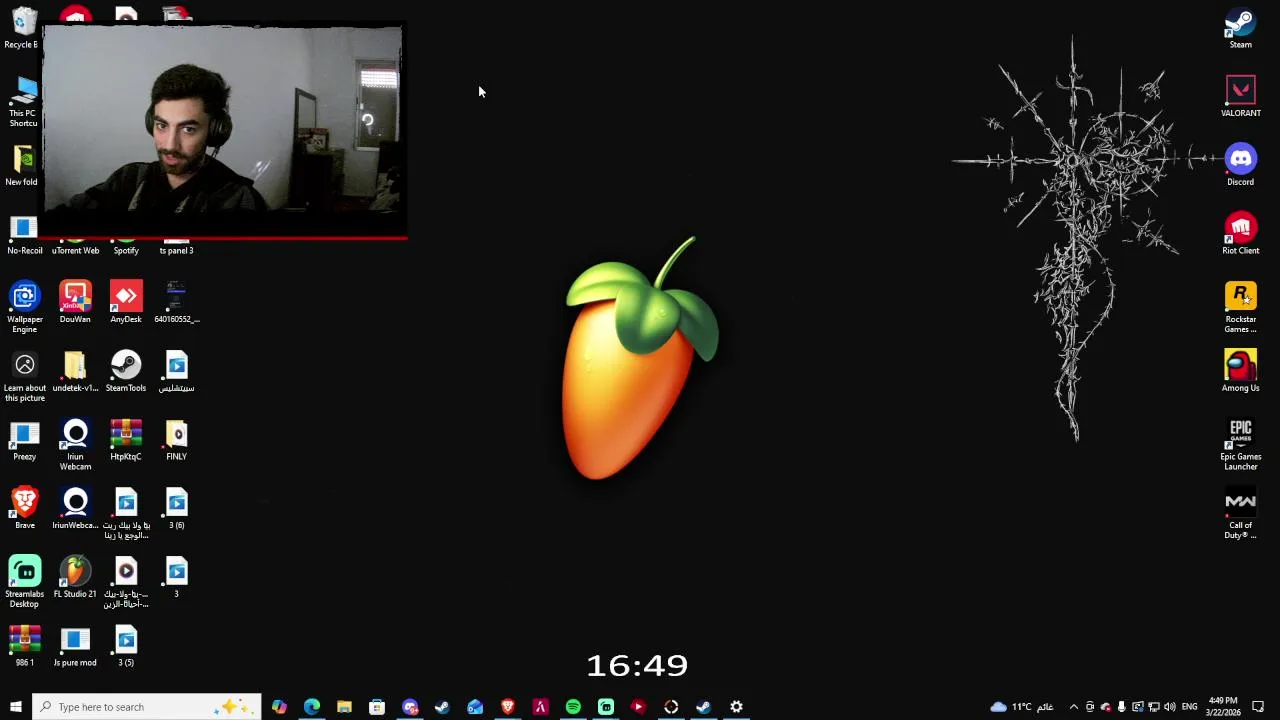Select the HtpKtqC archive icon
This screenshot has height=720, width=1280.
(126, 440)
